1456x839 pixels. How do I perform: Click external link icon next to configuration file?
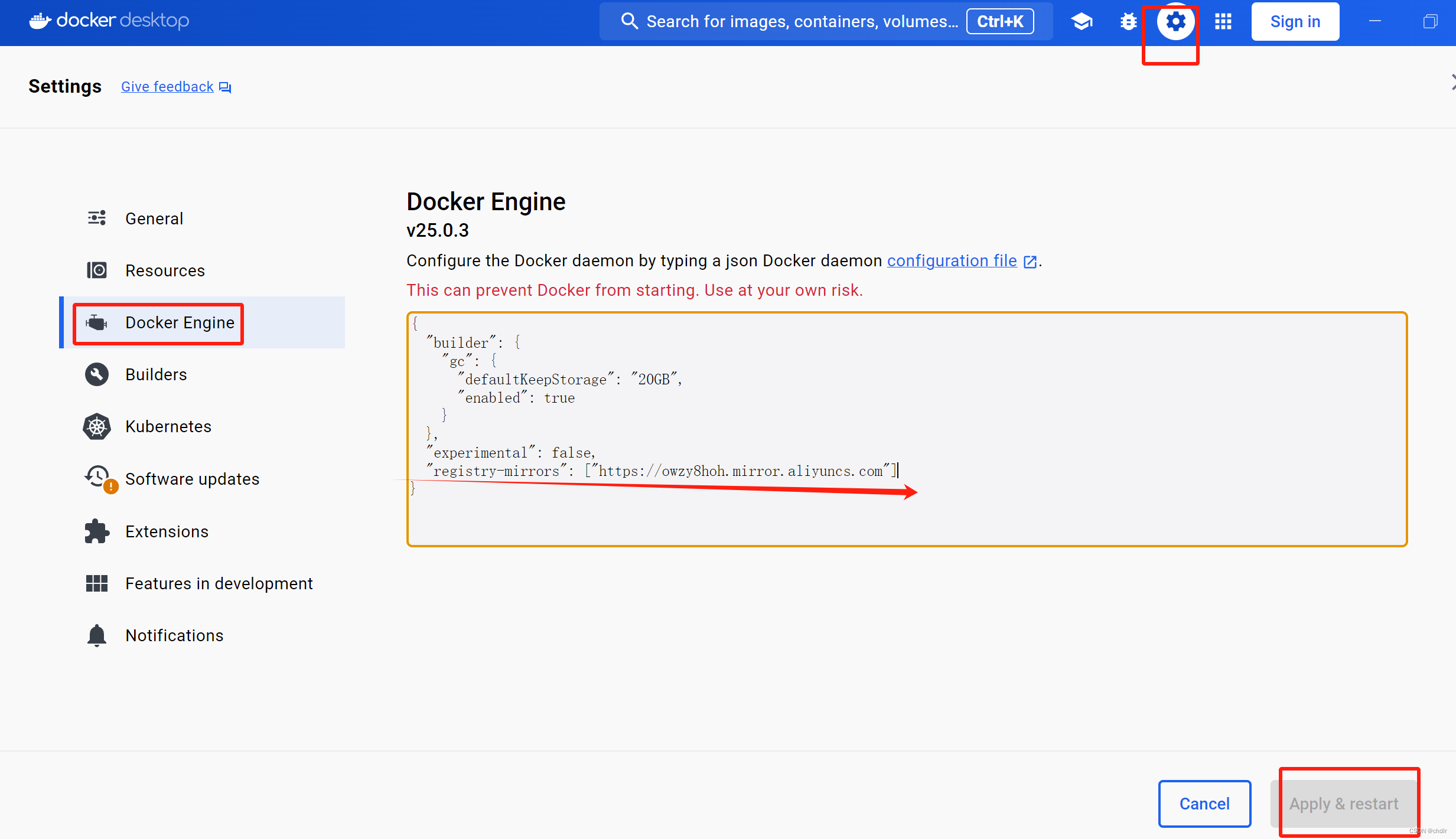coord(1030,262)
